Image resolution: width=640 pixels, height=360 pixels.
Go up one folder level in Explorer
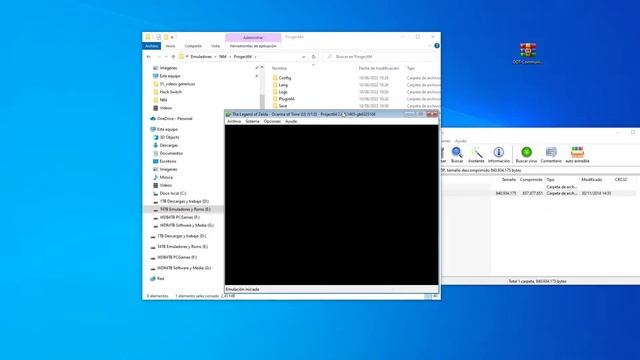point(173,57)
